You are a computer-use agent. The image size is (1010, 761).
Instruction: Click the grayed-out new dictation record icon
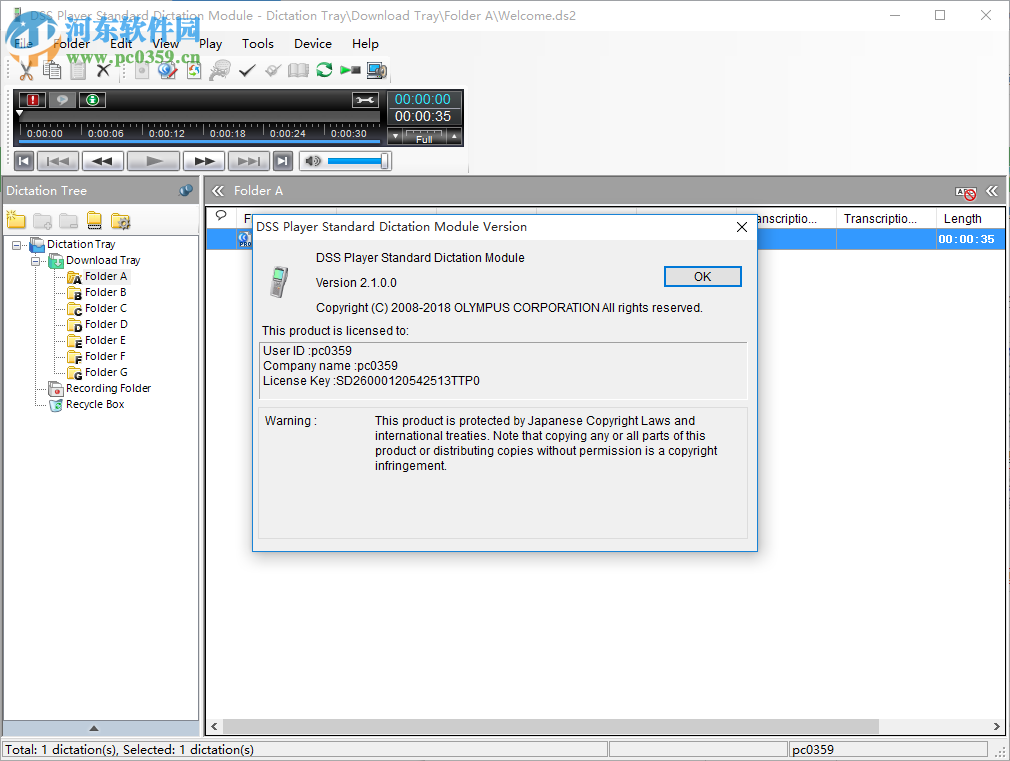142,70
